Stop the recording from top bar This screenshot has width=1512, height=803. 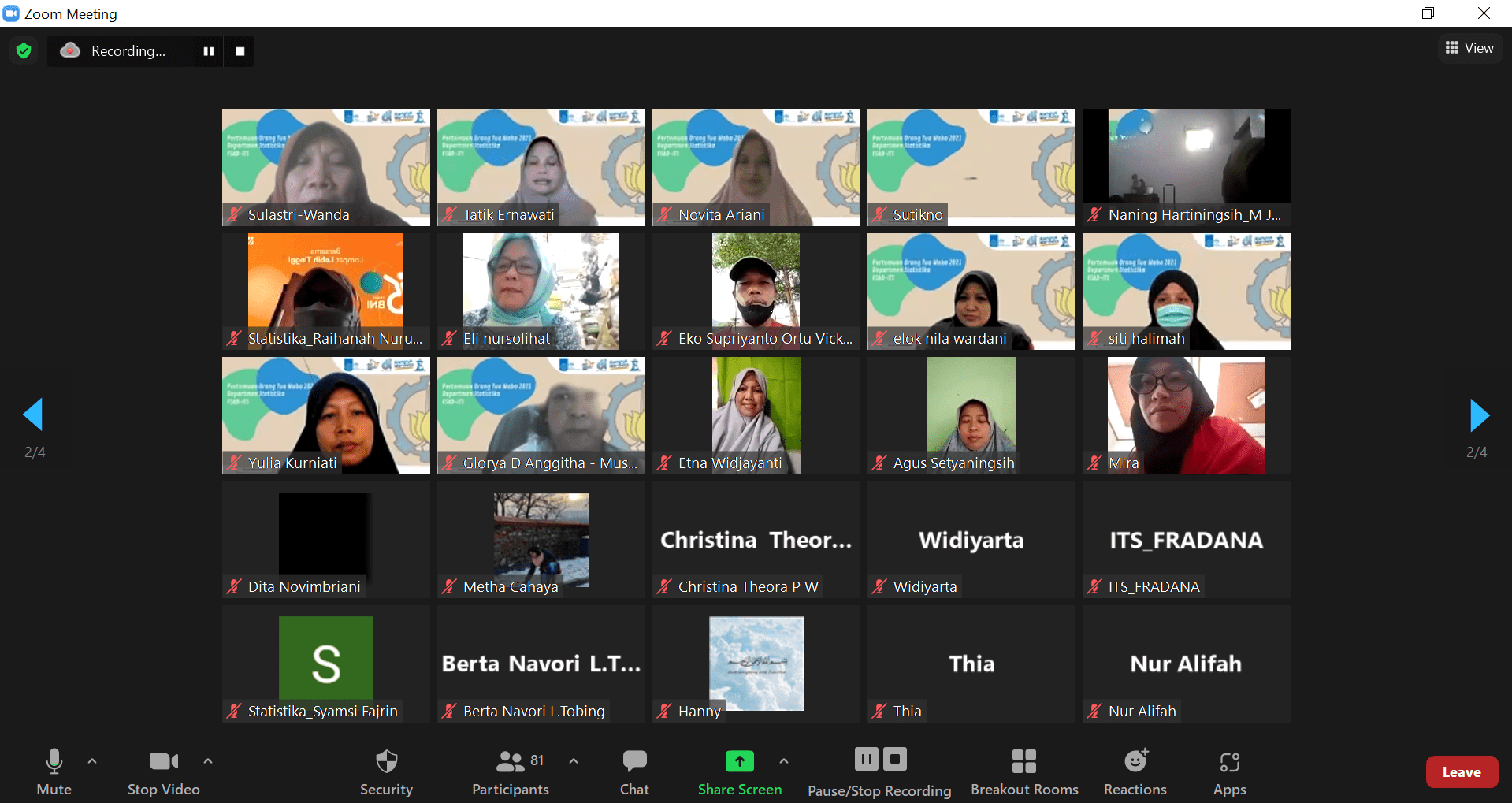point(240,51)
